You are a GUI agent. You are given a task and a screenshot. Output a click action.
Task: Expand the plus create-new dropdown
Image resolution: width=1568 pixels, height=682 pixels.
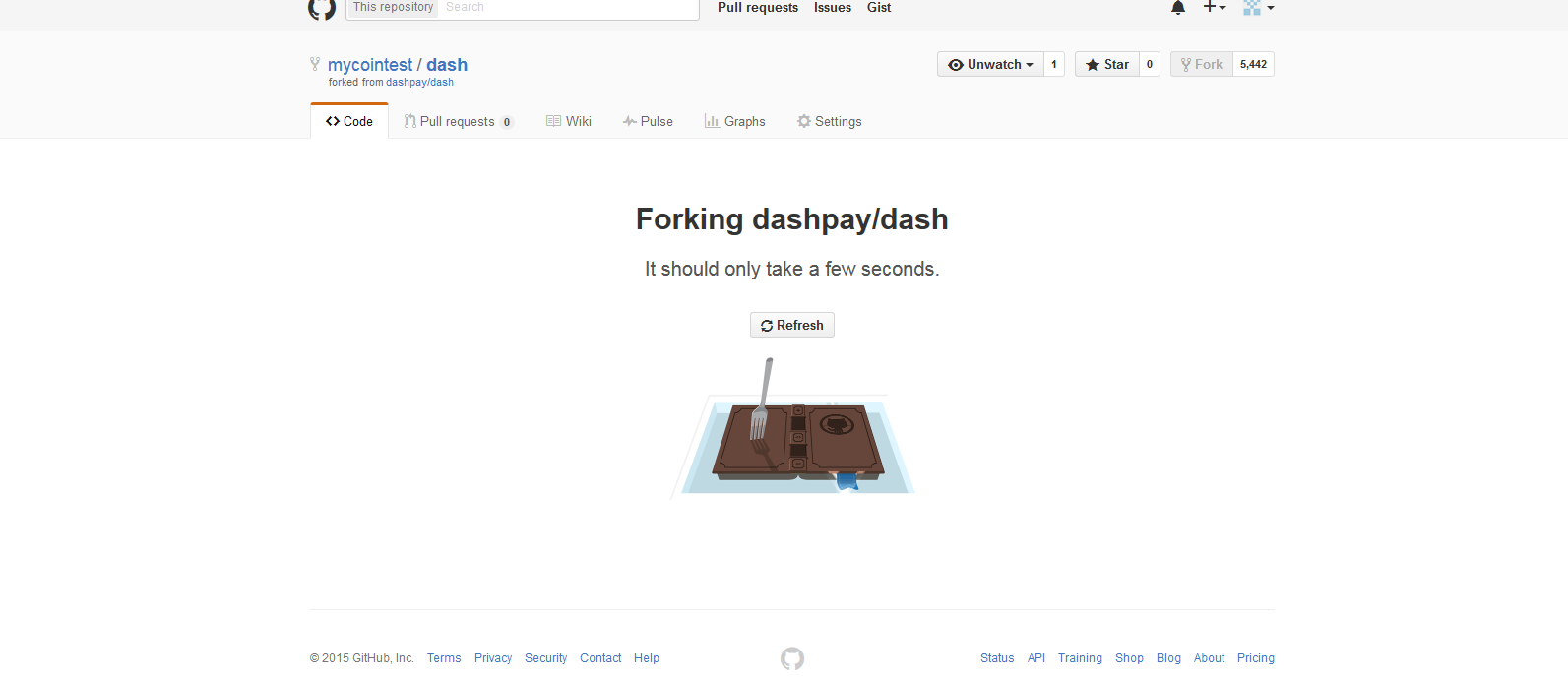click(x=1215, y=7)
